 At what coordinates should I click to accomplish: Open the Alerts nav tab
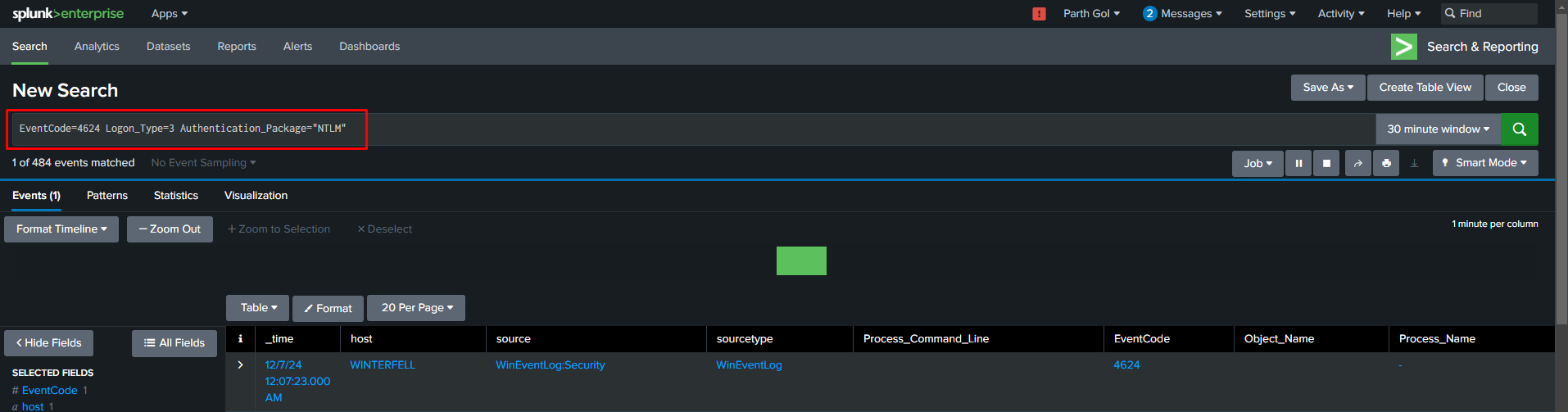[x=297, y=47]
